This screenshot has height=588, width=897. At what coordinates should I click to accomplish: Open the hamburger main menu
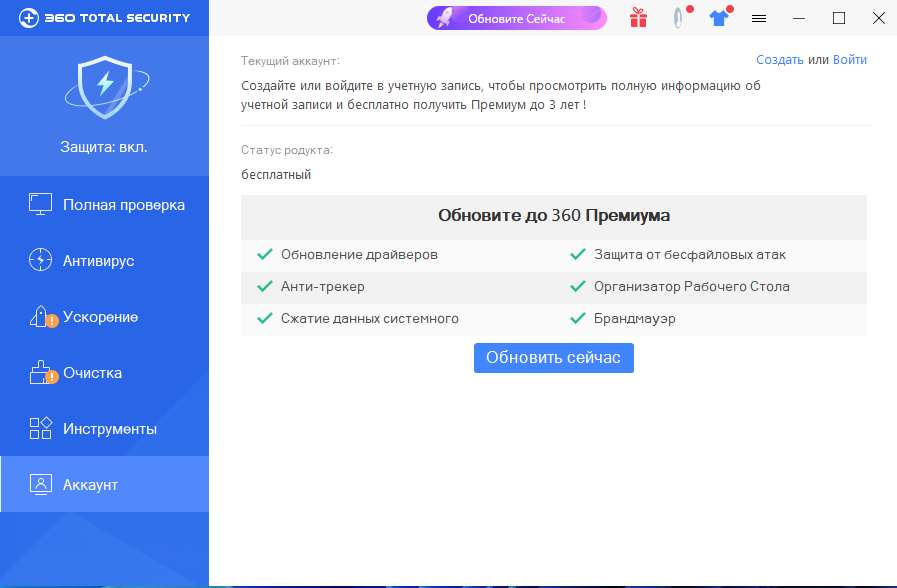pos(759,19)
